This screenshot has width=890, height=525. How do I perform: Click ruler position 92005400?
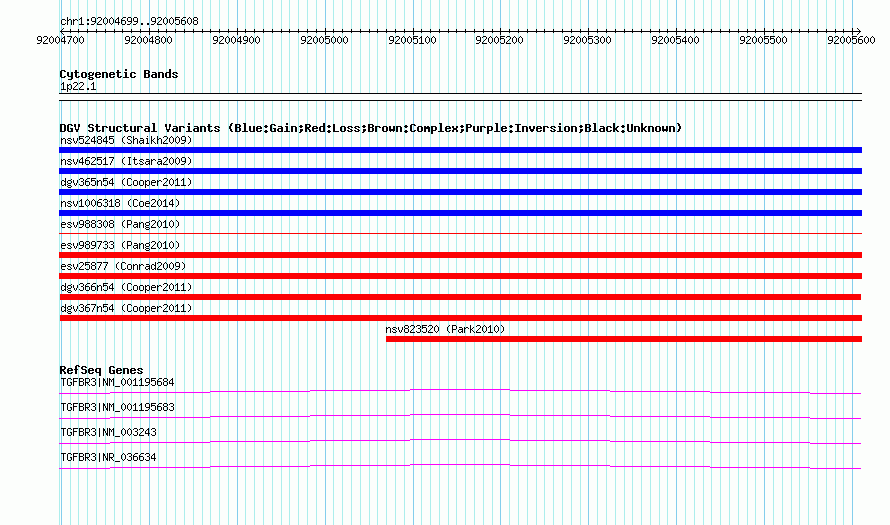tap(675, 40)
